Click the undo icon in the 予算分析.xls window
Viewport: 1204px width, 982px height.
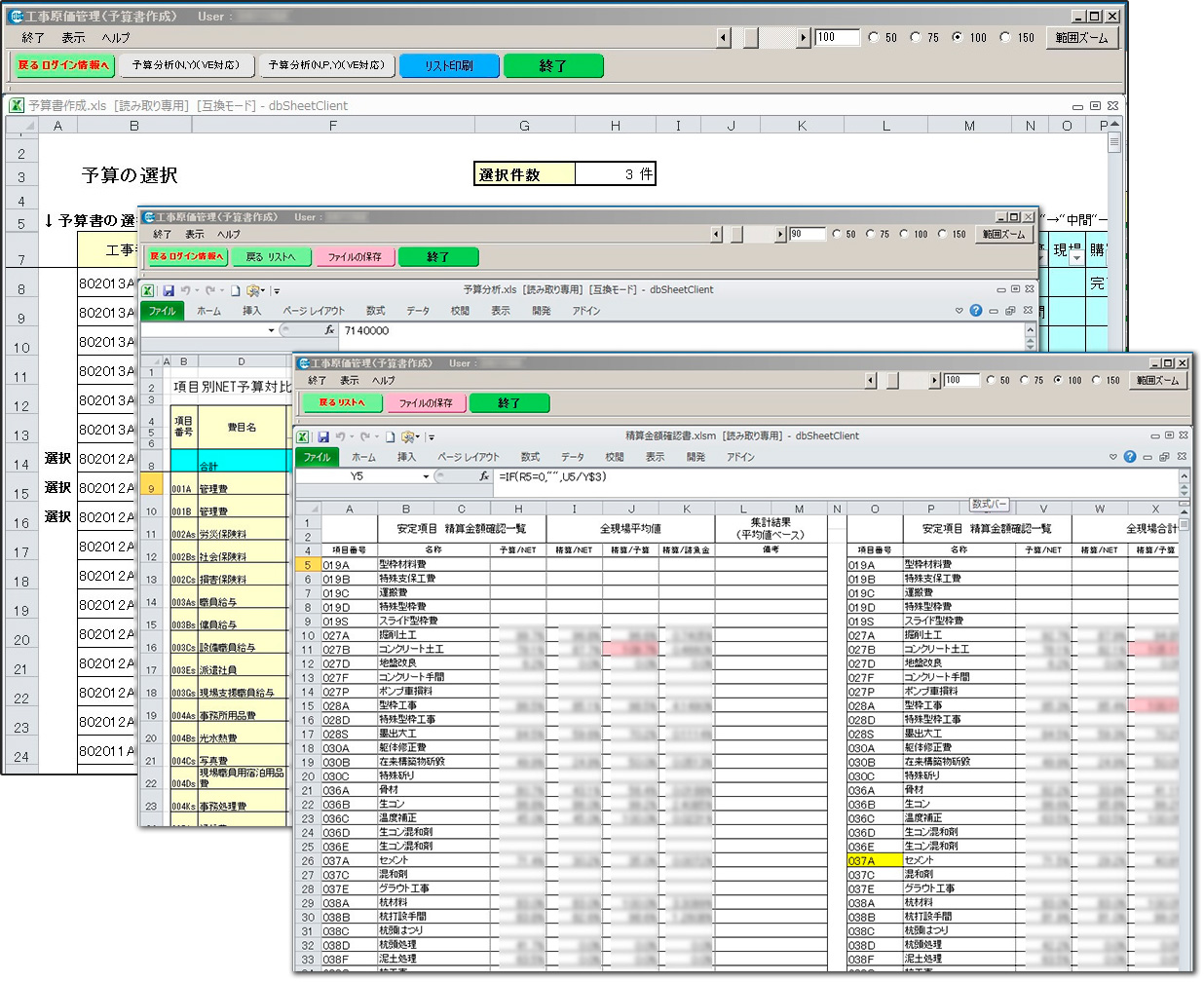(x=184, y=290)
